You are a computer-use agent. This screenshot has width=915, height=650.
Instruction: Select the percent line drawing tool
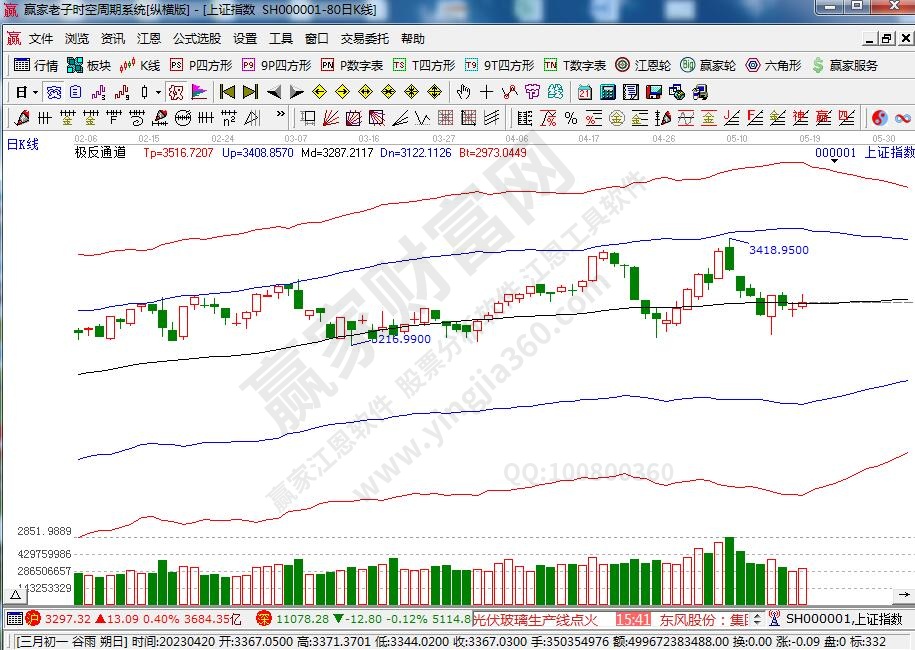click(x=570, y=118)
